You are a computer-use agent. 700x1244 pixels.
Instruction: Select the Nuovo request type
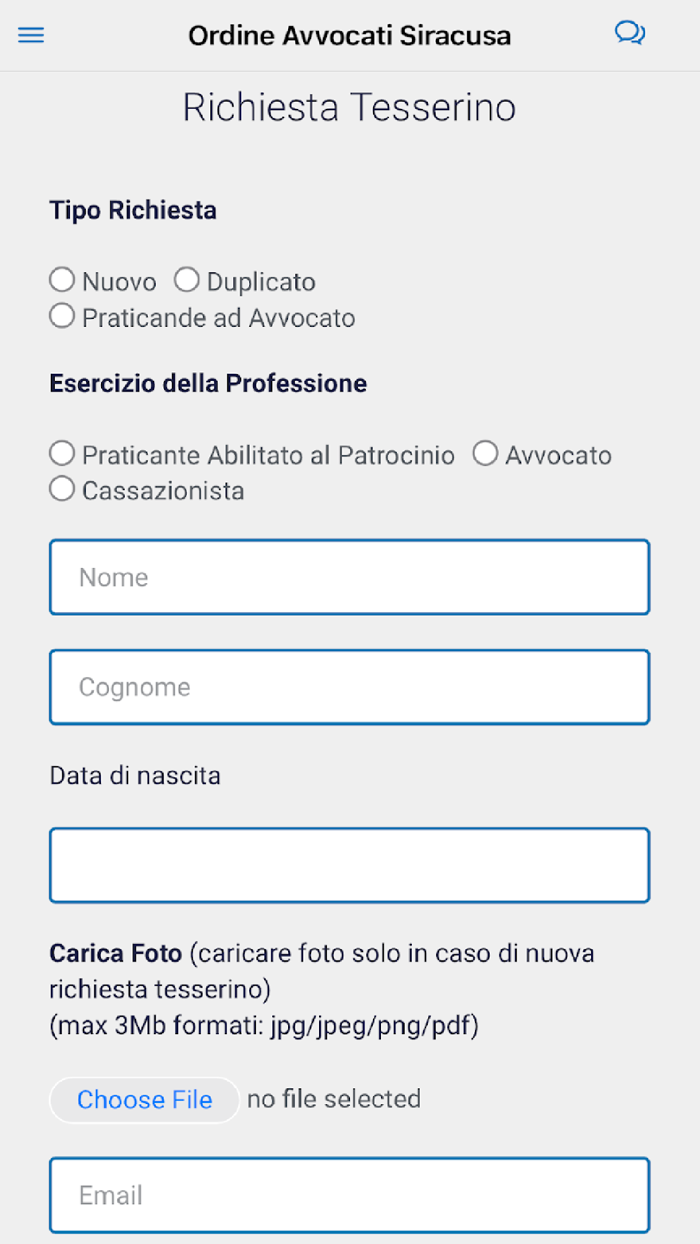tap(61, 280)
